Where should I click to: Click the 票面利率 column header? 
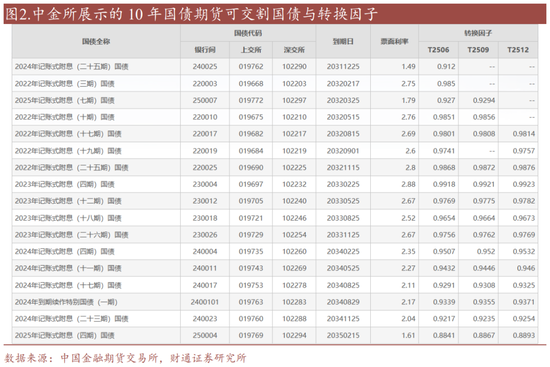point(395,41)
